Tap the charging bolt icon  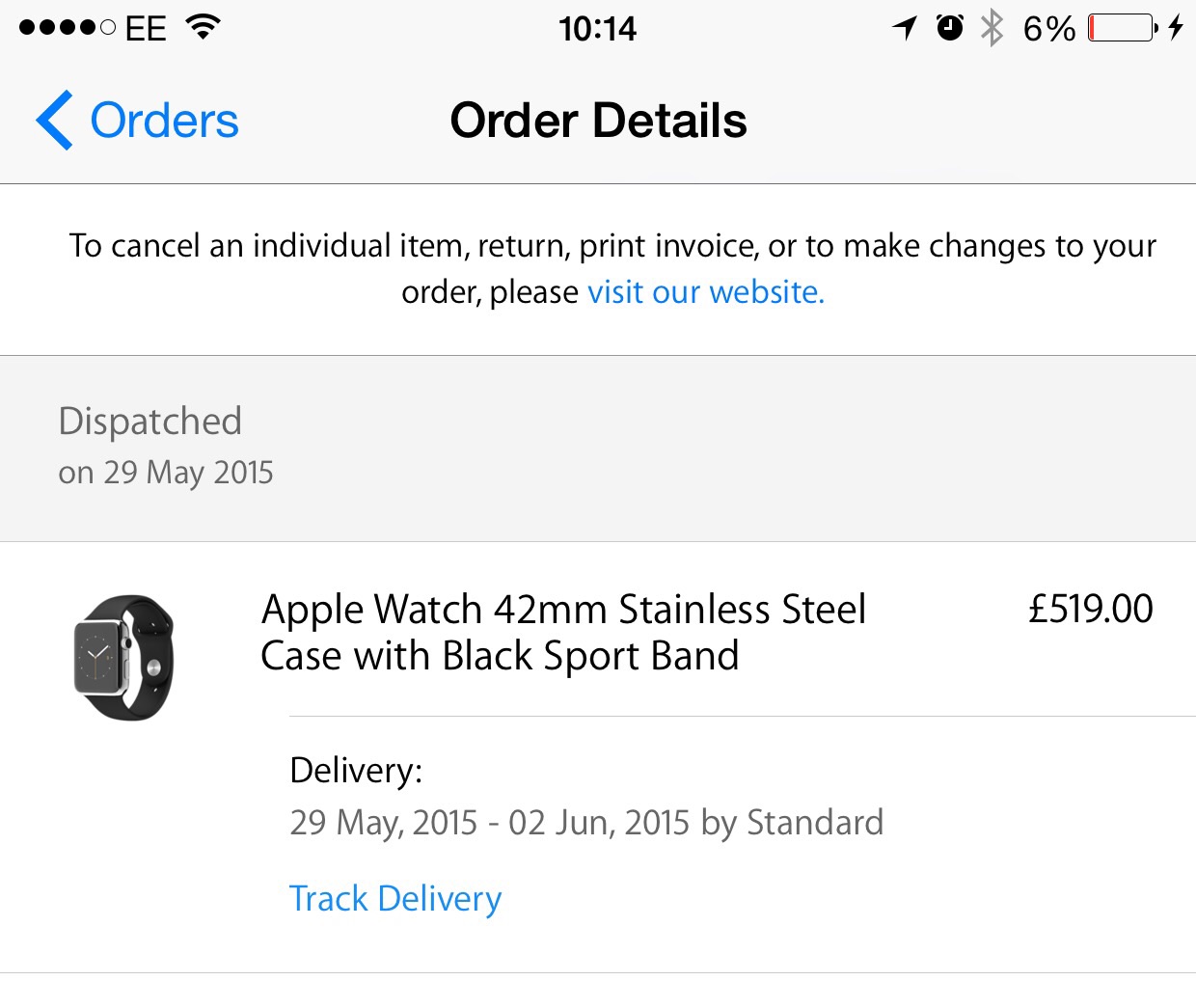[1175, 27]
